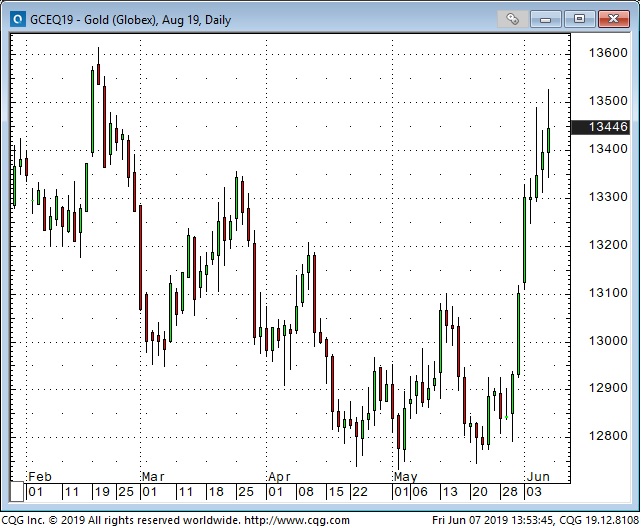Viewport: 642px width, 528px height.
Task: Click the 13300 price axis label
Action: coord(608,197)
